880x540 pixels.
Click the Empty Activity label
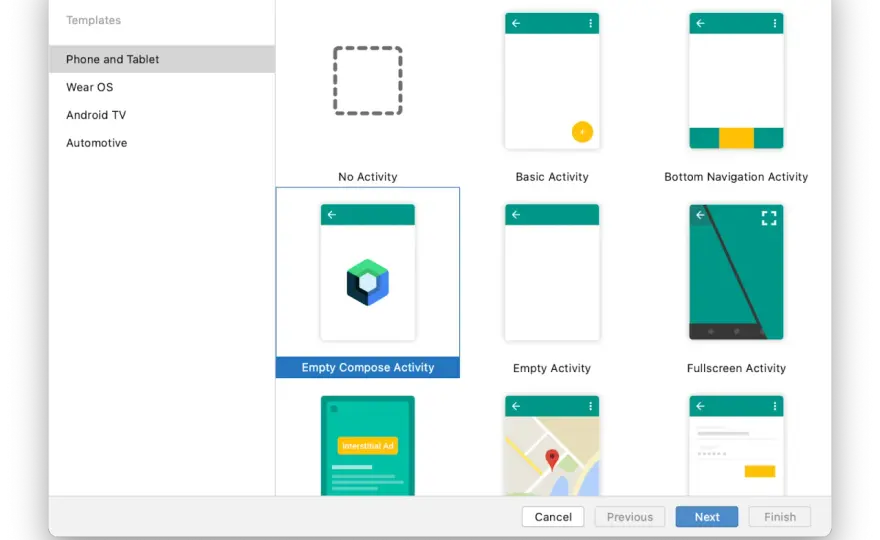click(552, 368)
